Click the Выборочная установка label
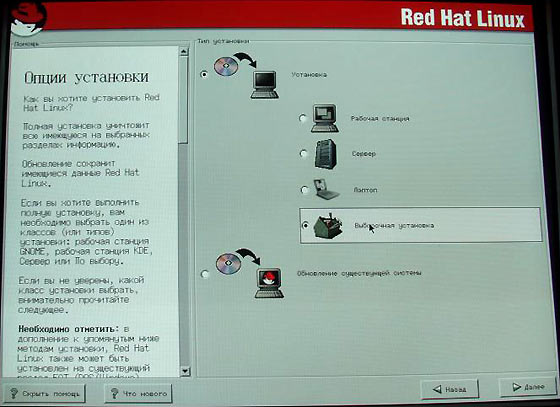The image size is (560, 407). [394, 226]
